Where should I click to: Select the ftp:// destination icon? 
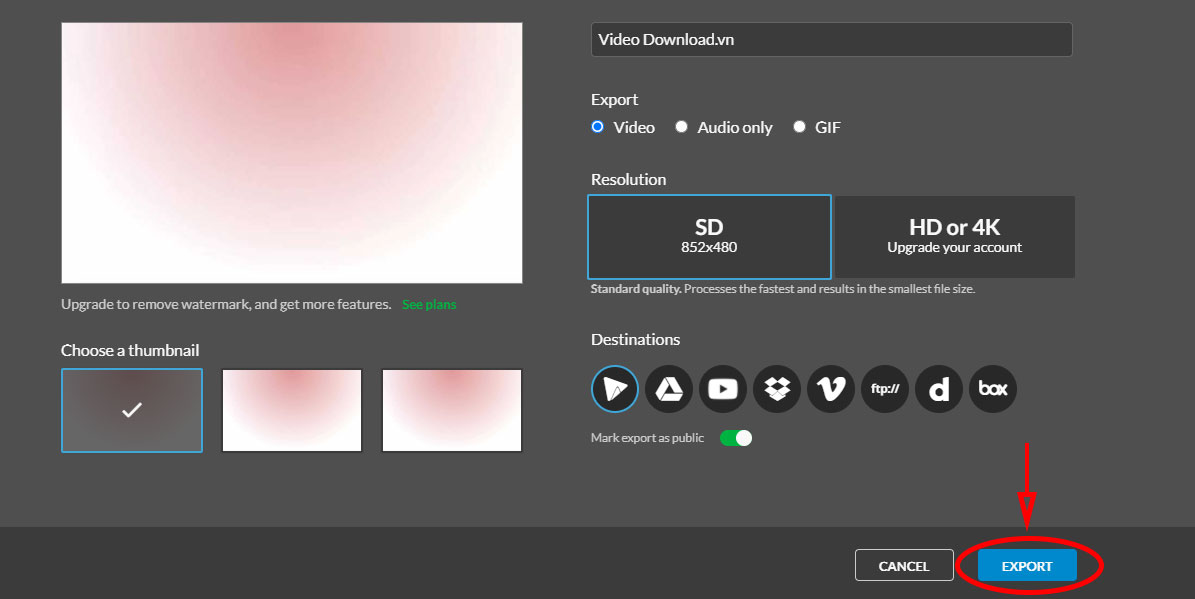[x=885, y=389]
